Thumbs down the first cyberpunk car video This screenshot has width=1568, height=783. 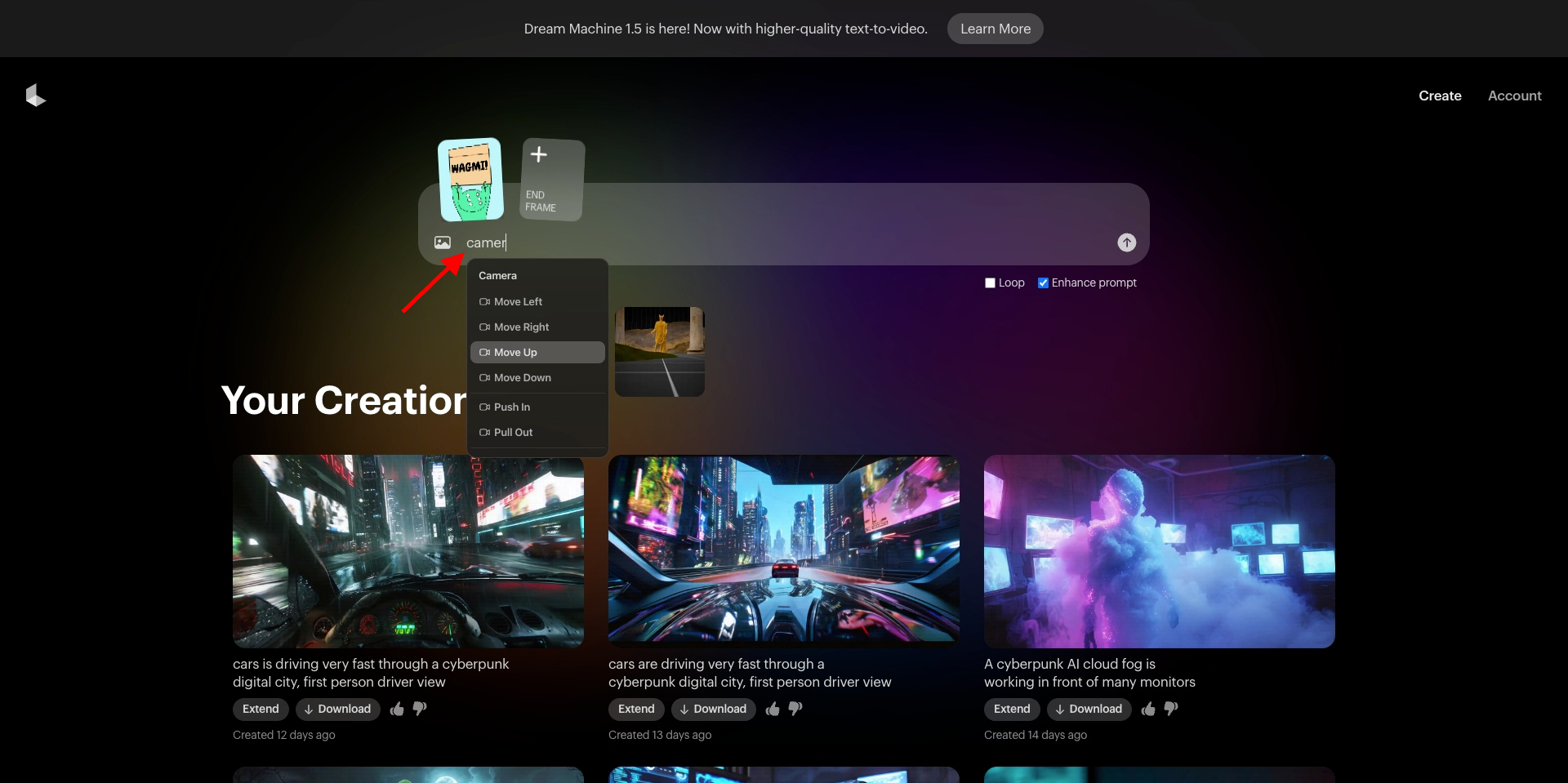tap(420, 709)
